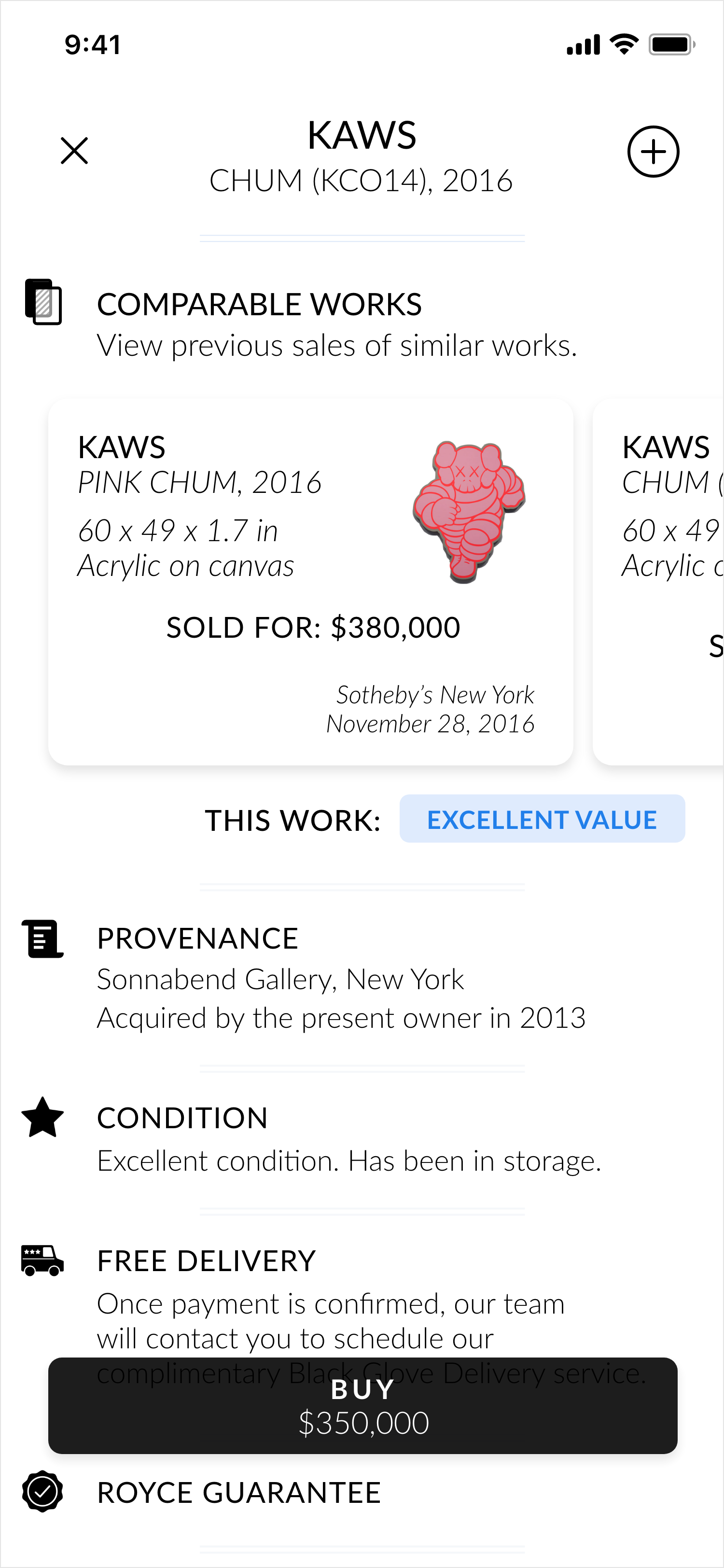Tap the Condition star icon
The width and height of the screenshot is (724, 1568).
tap(42, 1118)
